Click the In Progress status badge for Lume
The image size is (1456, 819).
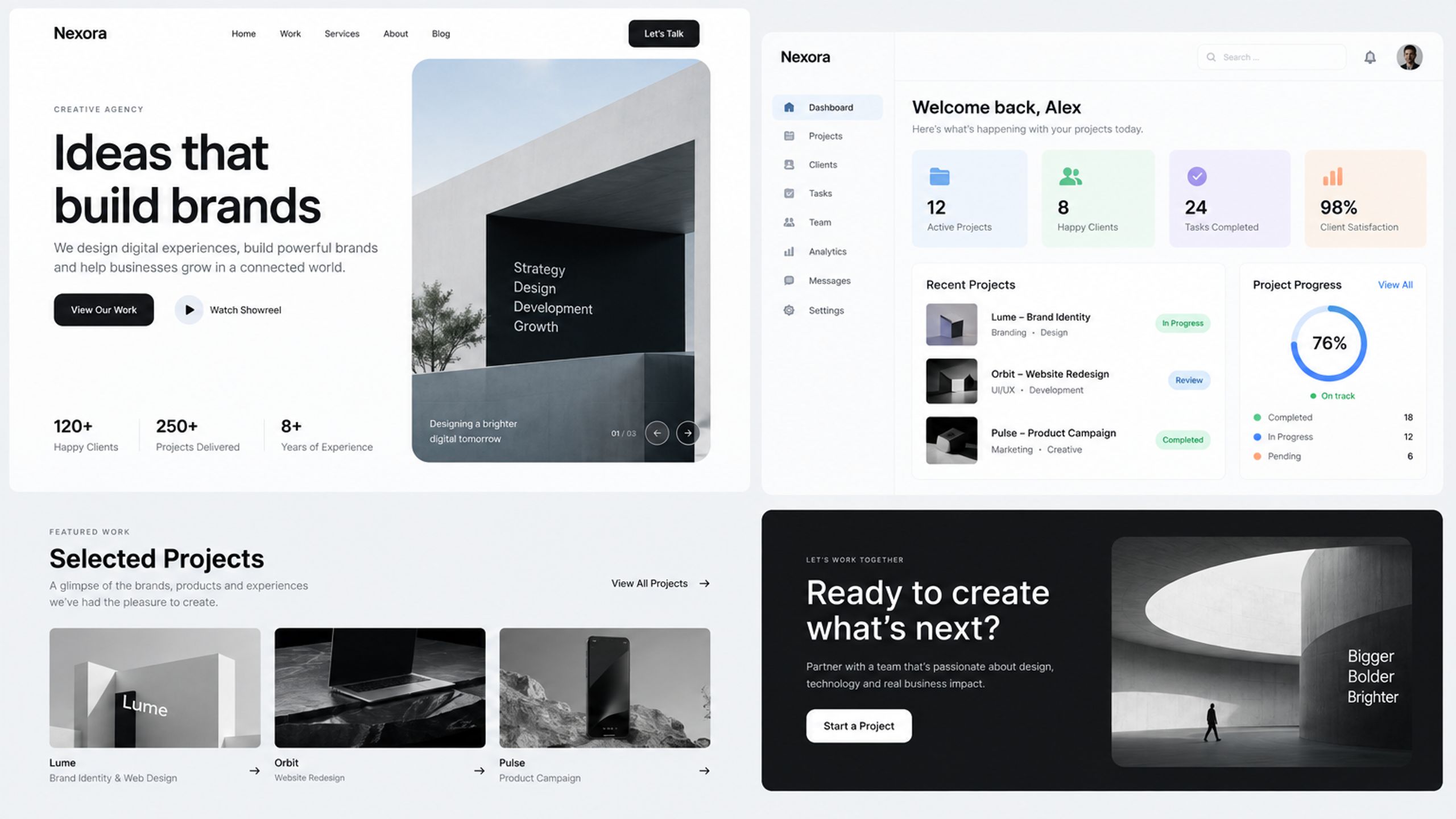pos(1182,323)
